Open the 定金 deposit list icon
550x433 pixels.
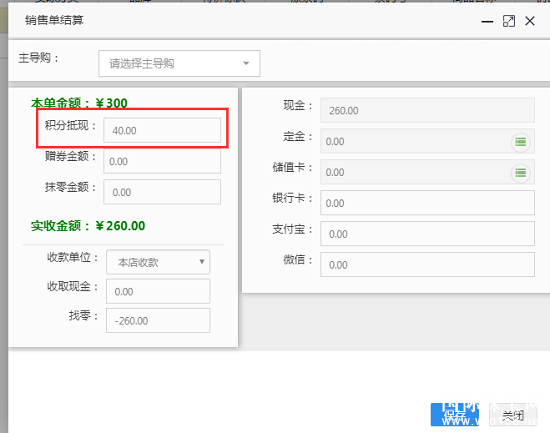coord(521,142)
